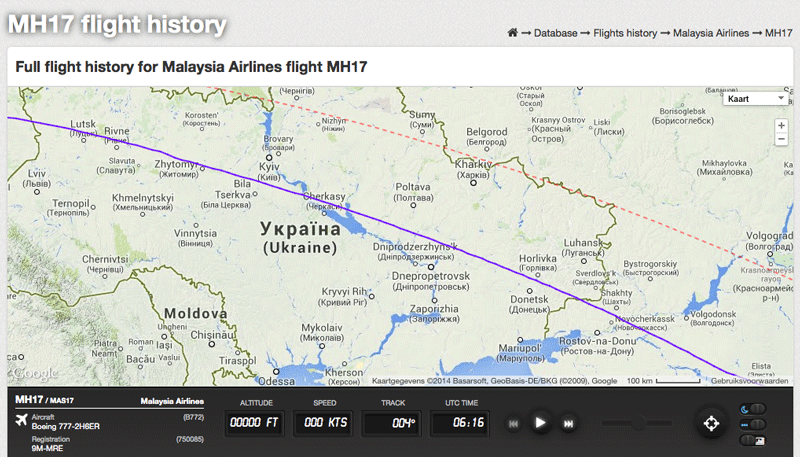Click the center-on-aircraft crosshair button

711,423
